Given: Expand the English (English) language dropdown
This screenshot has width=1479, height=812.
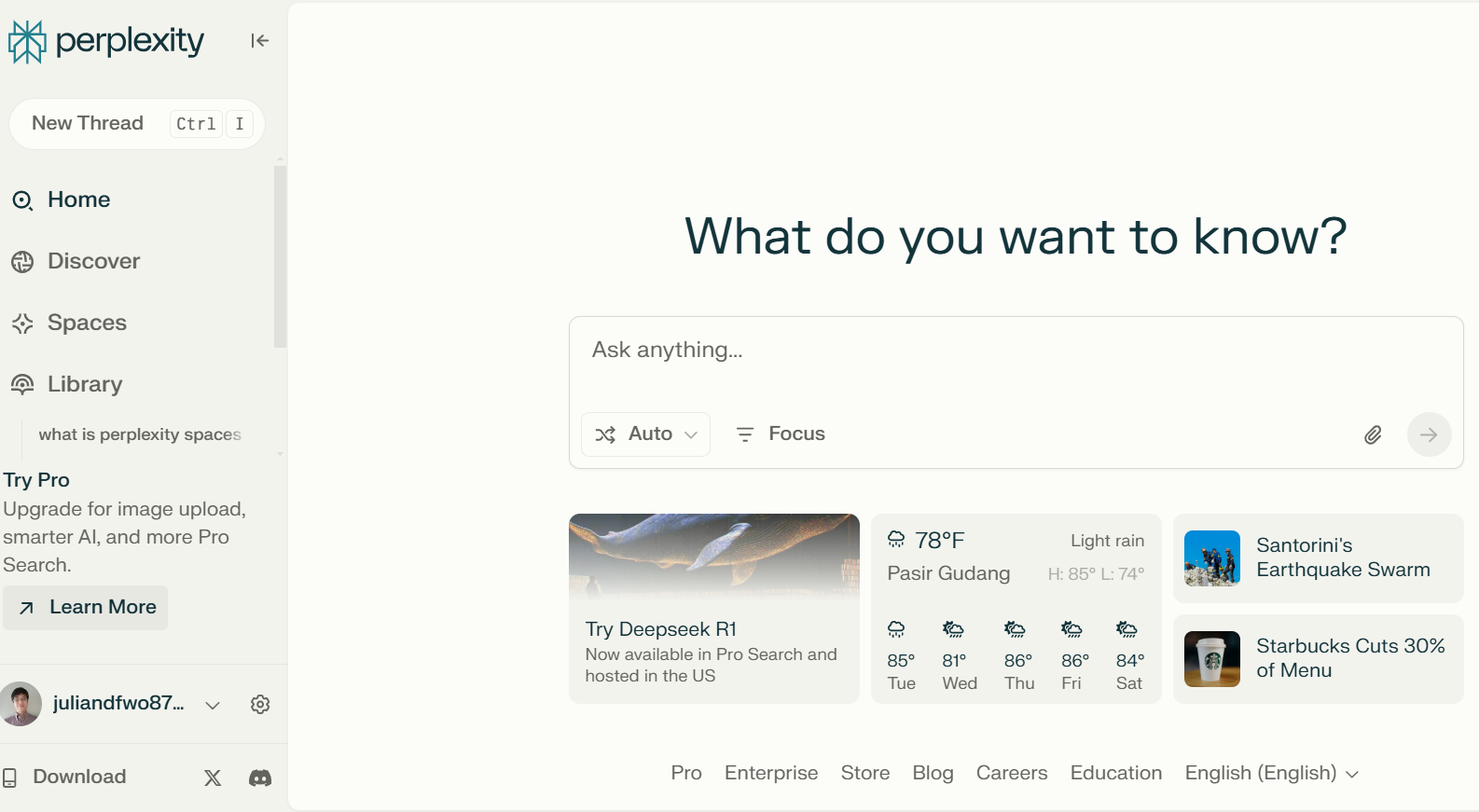Looking at the screenshot, I should [x=1272, y=773].
